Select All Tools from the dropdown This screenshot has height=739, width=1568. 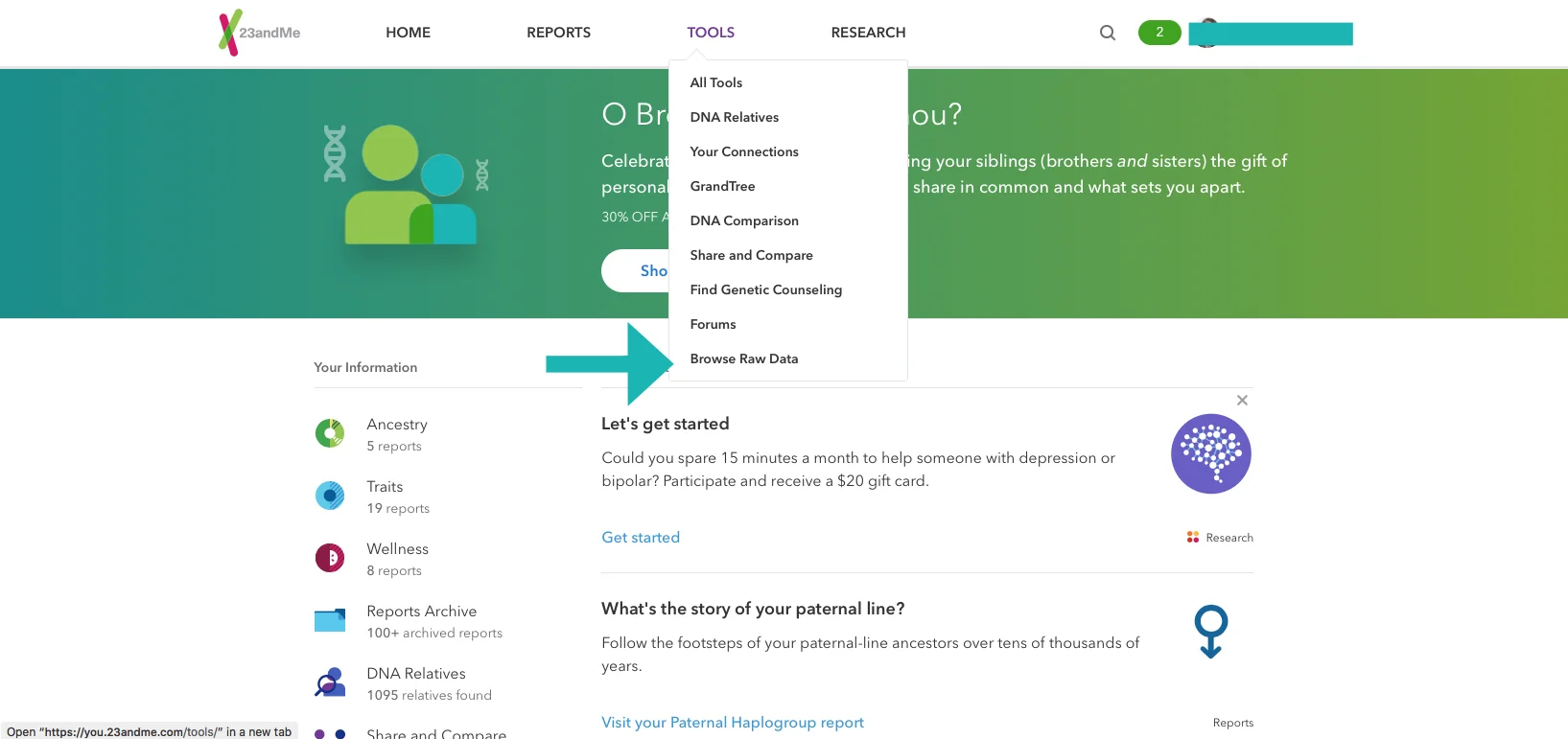(x=716, y=82)
